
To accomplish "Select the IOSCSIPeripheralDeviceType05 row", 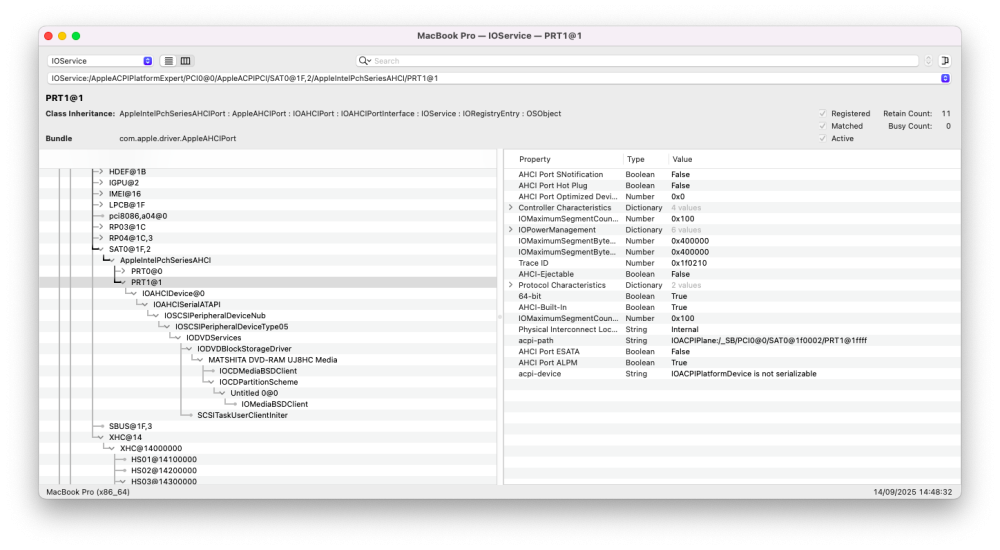I will pos(268,327).
